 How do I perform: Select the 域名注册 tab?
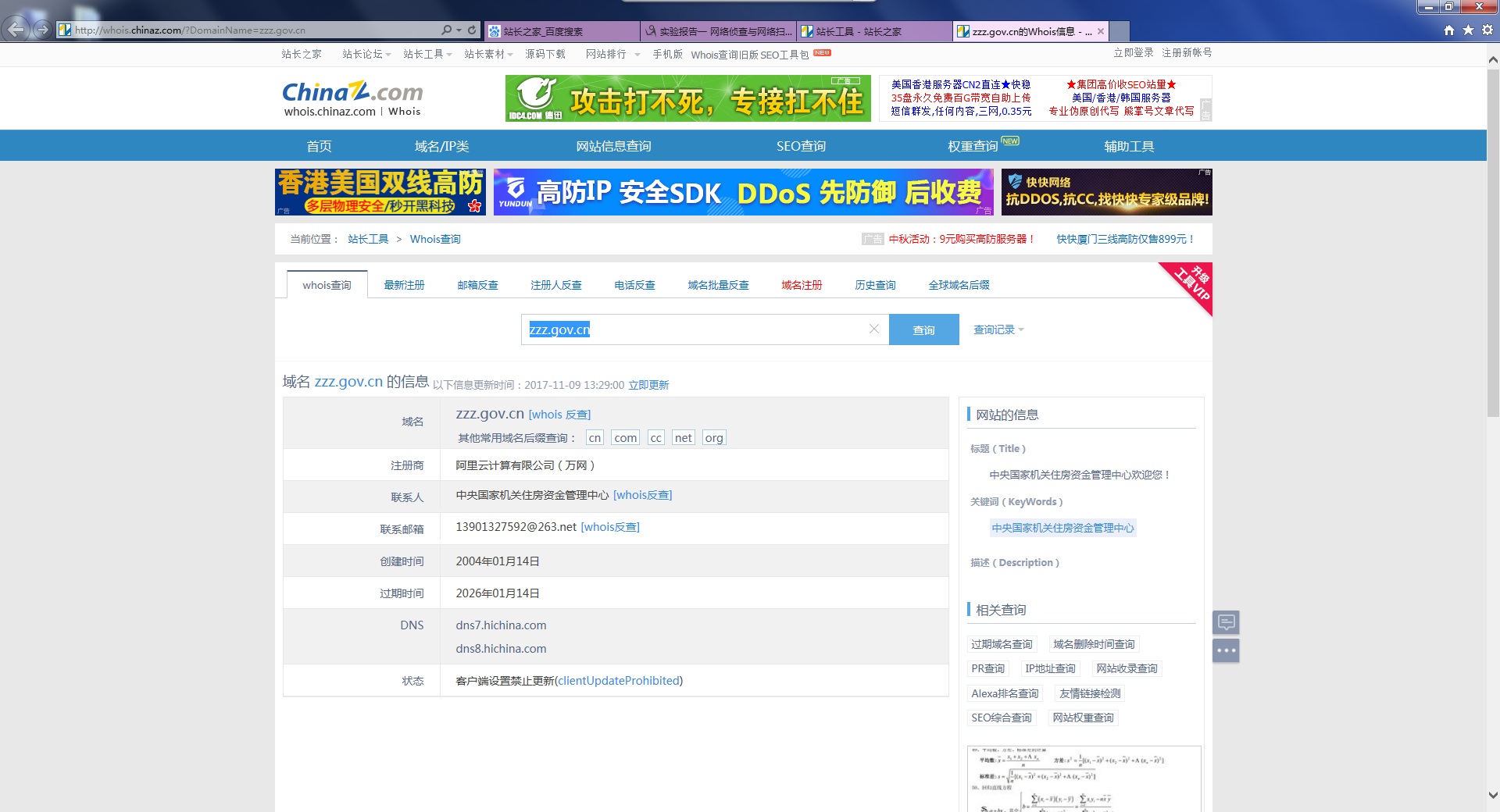(x=802, y=285)
